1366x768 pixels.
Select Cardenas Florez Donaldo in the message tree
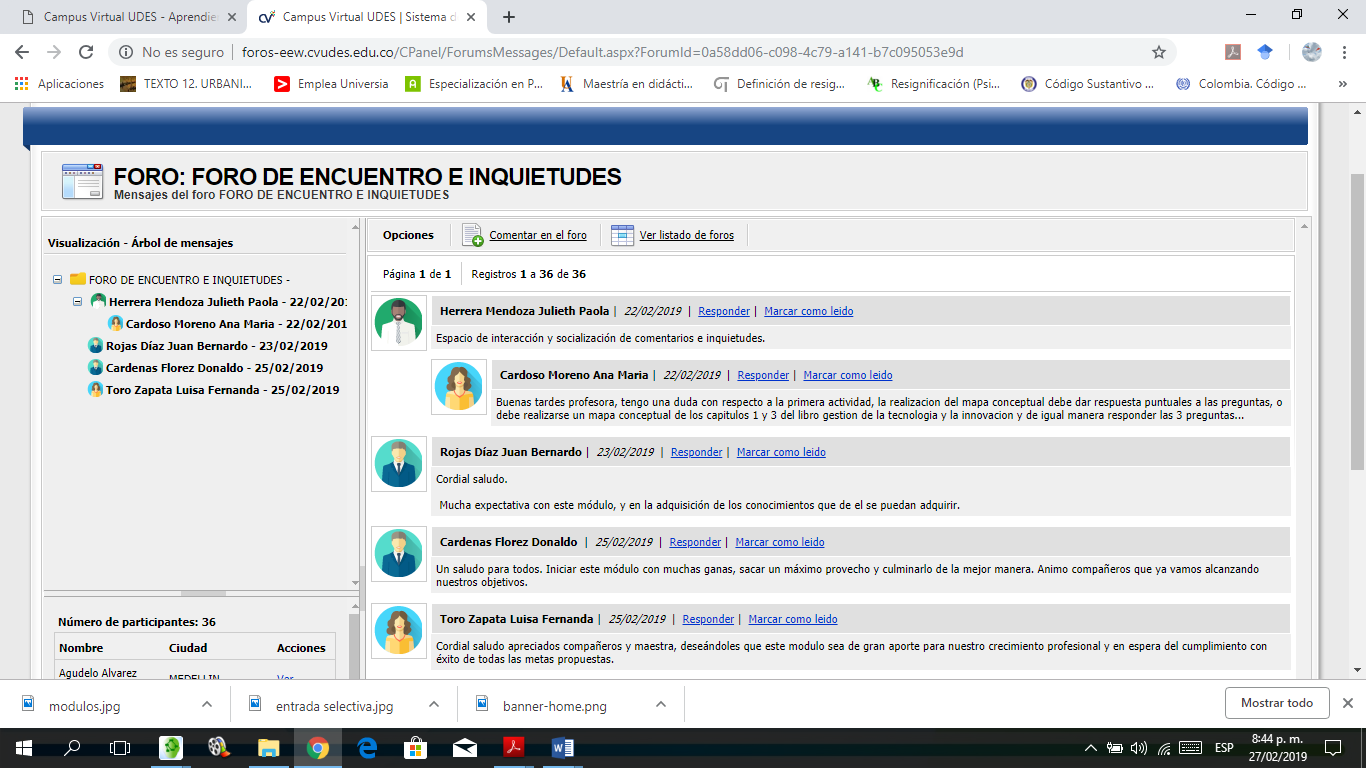point(174,368)
